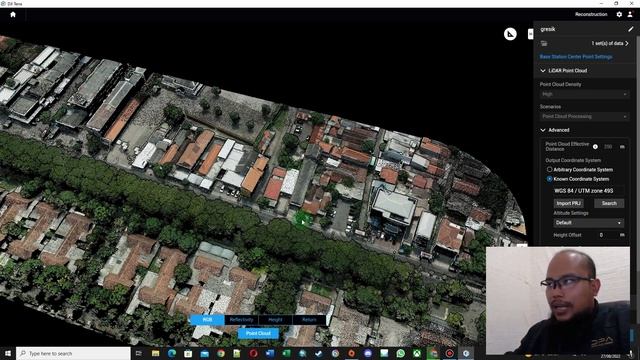Open Microsoft Word from taskbar

(x=270, y=353)
